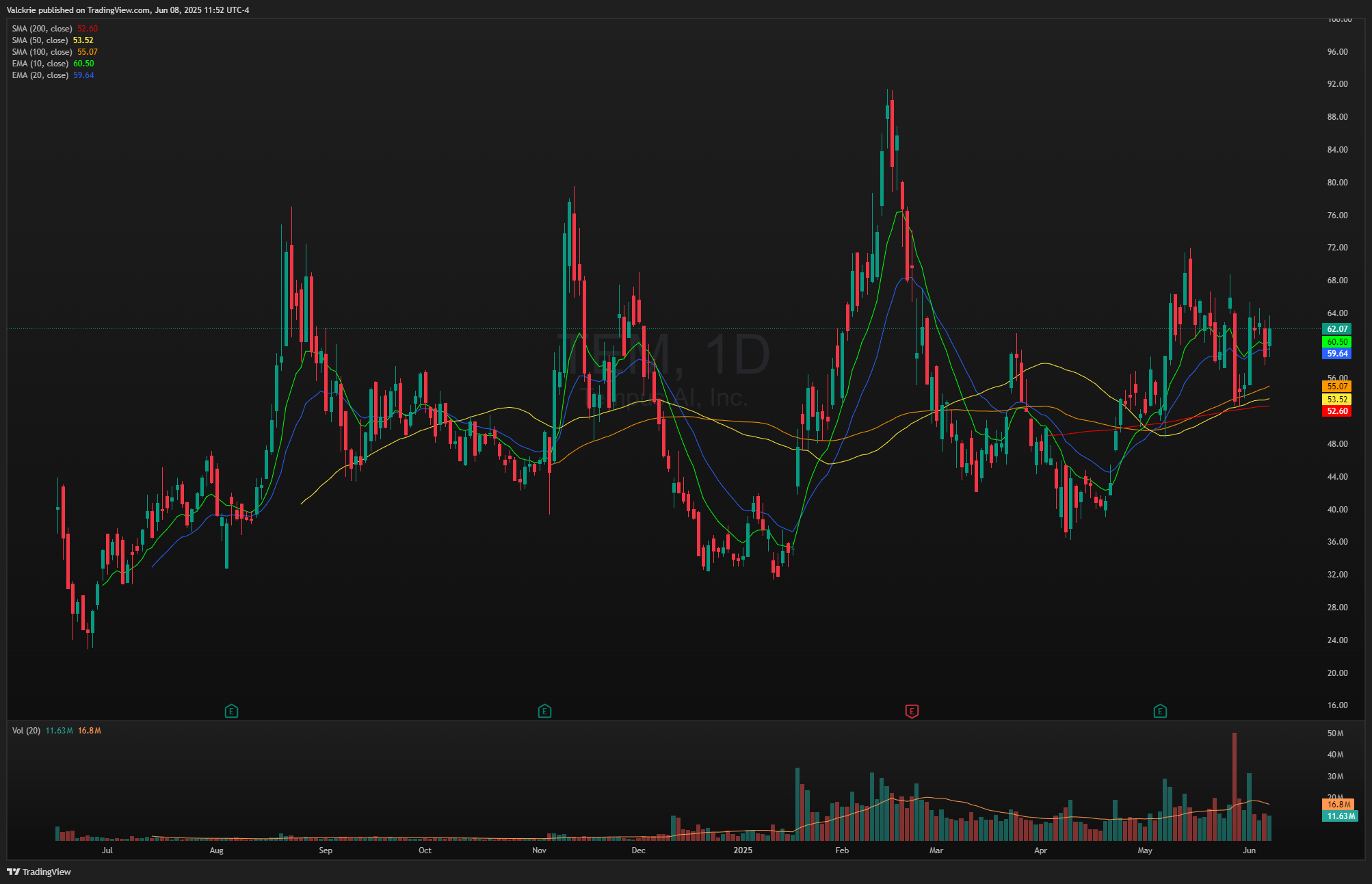
Task: Click the green 60.50 EMA price tag
Action: (x=1336, y=342)
